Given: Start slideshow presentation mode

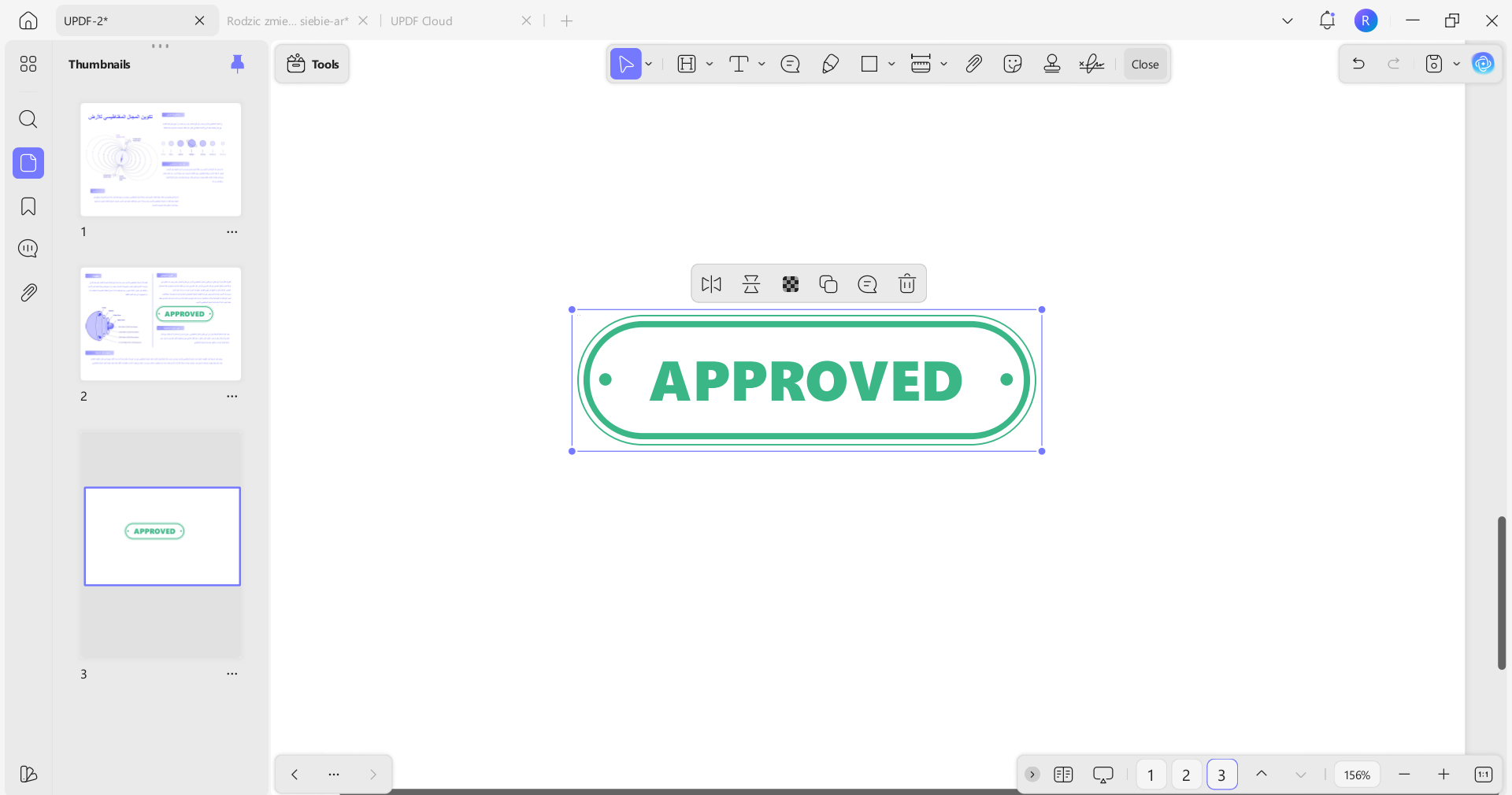Looking at the screenshot, I should (x=1103, y=775).
